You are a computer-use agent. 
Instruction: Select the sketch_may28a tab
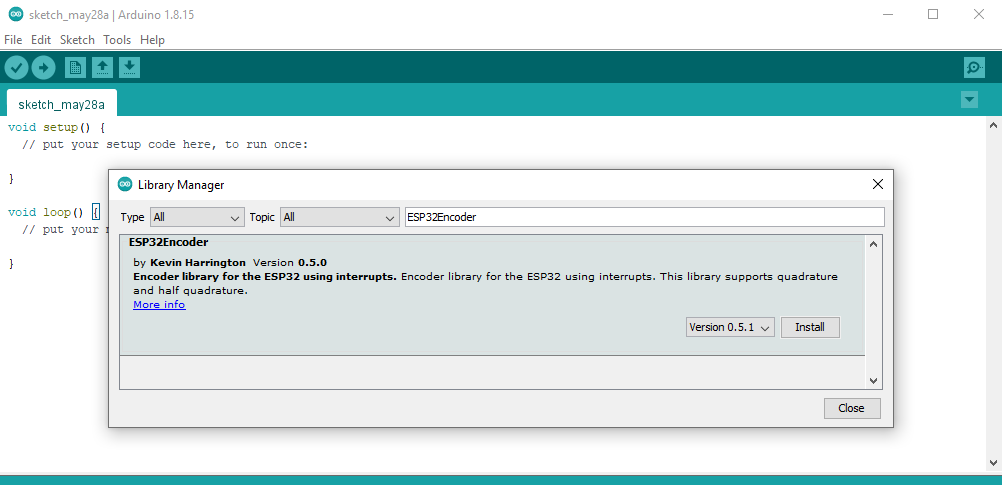point(61,104)
